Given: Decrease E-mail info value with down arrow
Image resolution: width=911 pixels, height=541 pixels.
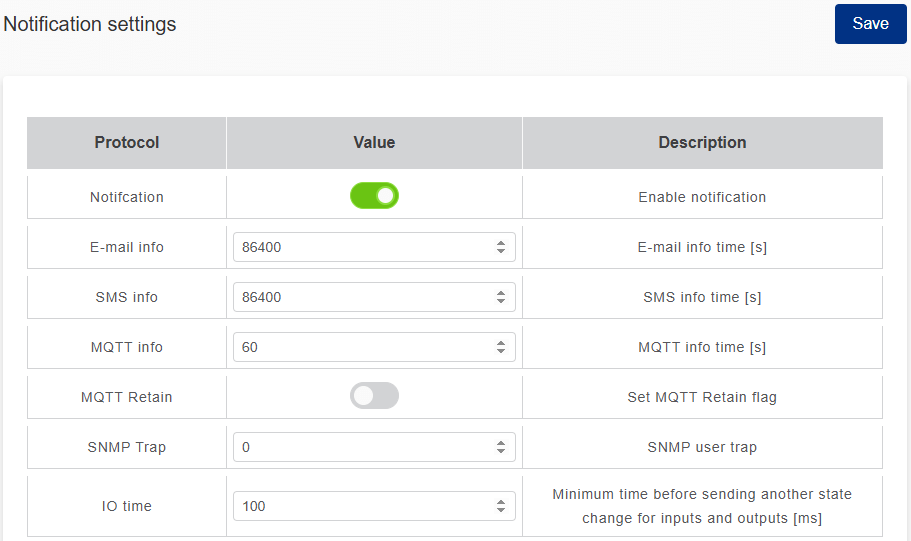Looking at the screenshot, I should tap(501, 251).
